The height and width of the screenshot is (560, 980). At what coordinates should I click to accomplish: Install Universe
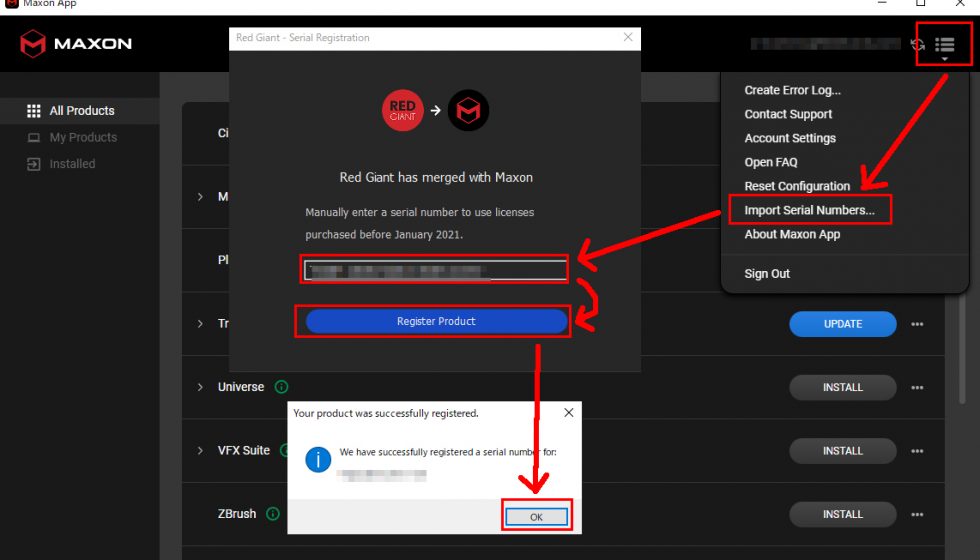[x=842, y=388]
